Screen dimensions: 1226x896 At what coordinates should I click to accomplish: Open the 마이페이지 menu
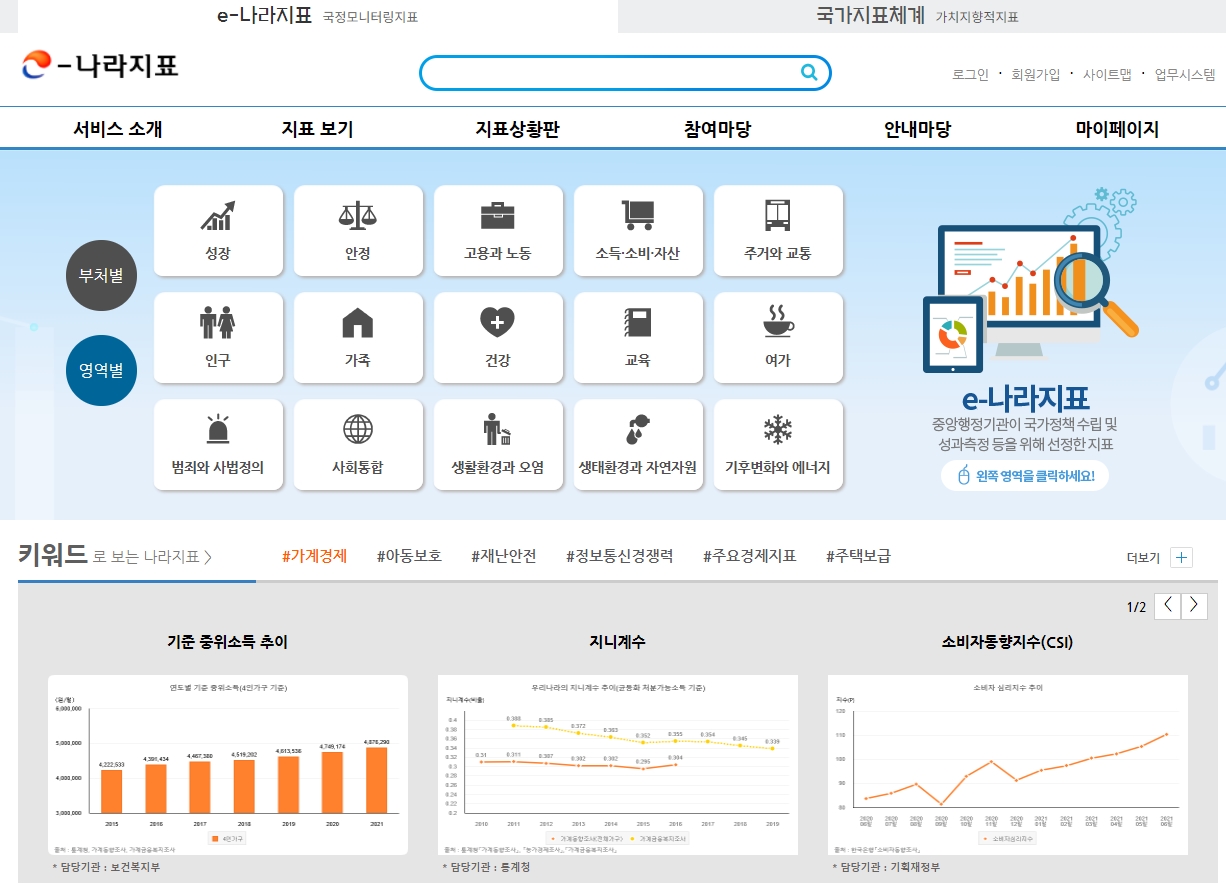pos(1117,129)
